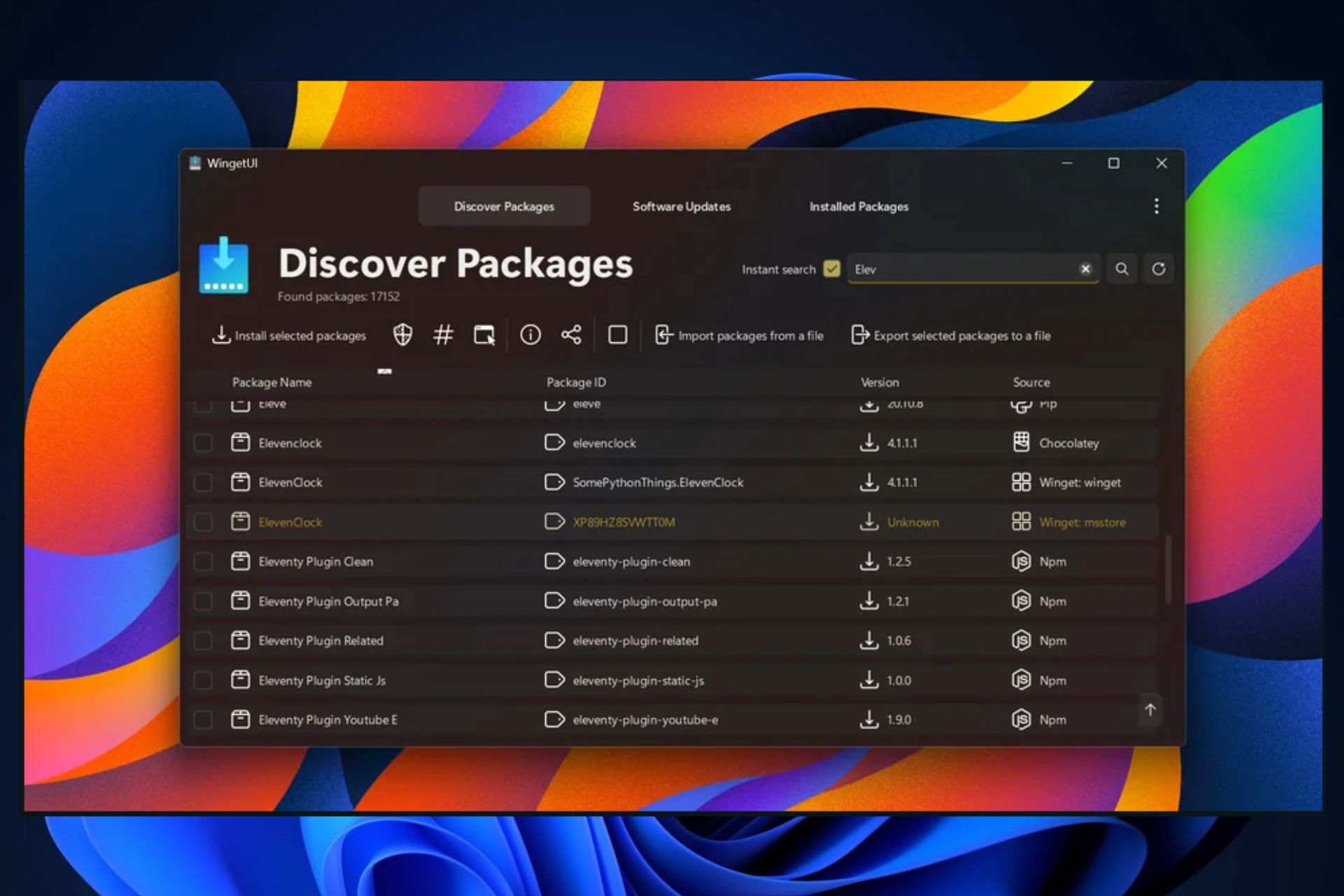
Task: Click the download icon beside version 1.2.5
Action: (869, 561)
